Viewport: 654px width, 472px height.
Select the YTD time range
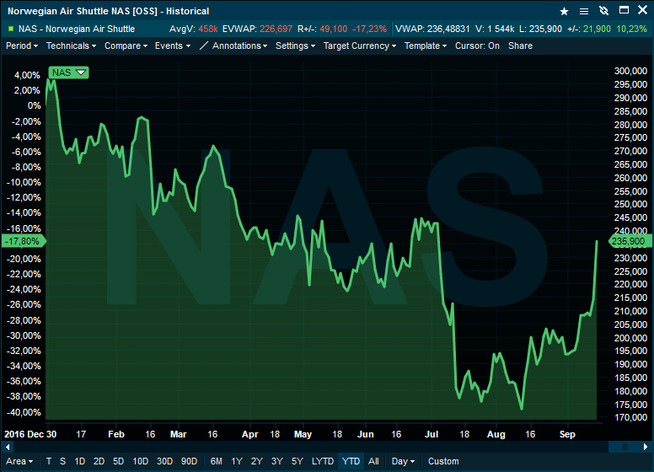pos(351,461)
